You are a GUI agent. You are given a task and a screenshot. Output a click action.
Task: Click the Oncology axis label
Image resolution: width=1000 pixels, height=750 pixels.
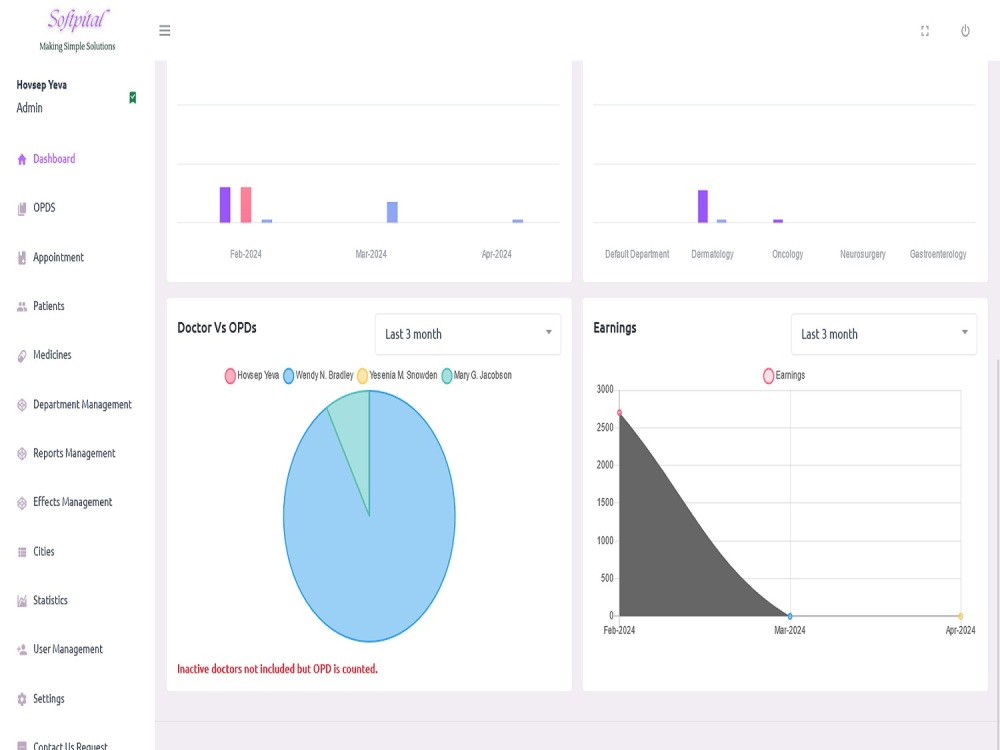tap(788, 254)
